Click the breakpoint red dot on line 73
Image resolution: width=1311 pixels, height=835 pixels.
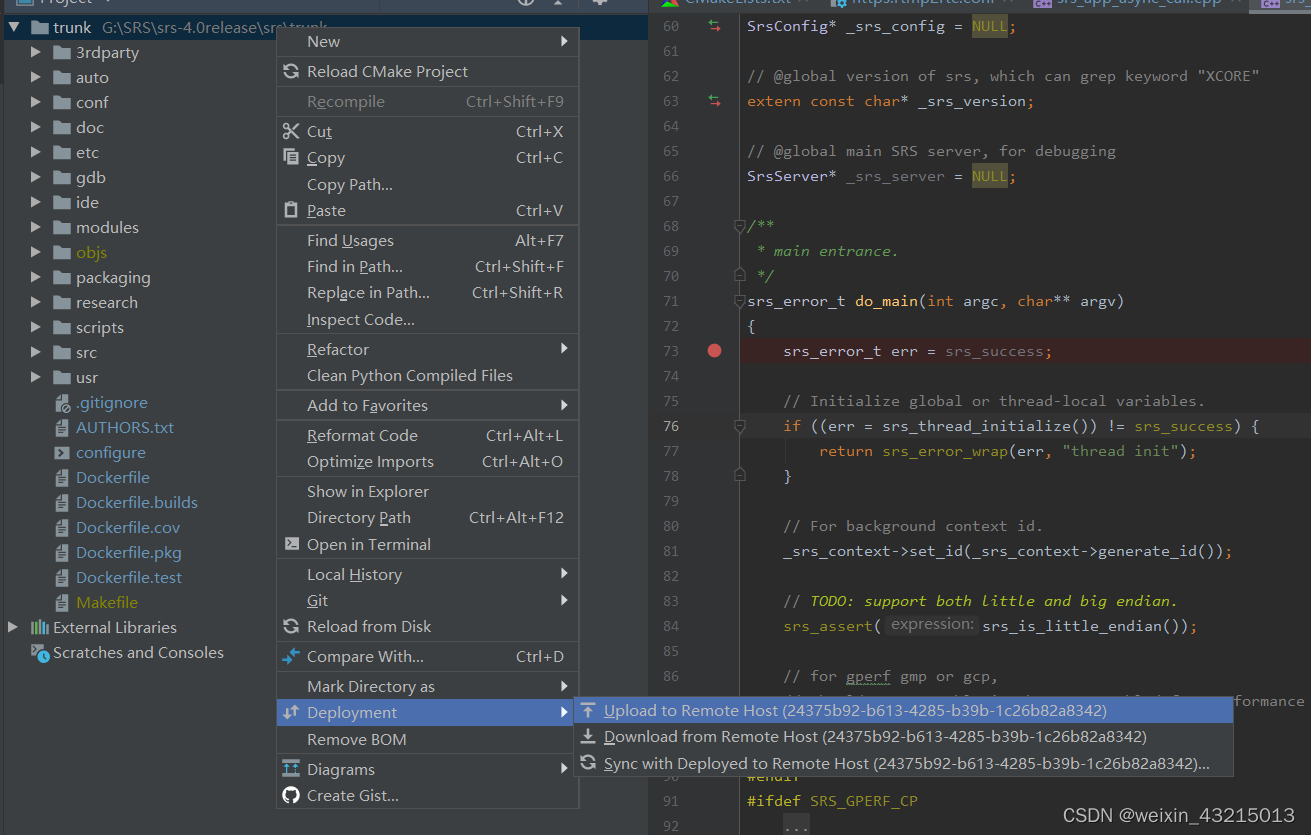pos(714,351)
